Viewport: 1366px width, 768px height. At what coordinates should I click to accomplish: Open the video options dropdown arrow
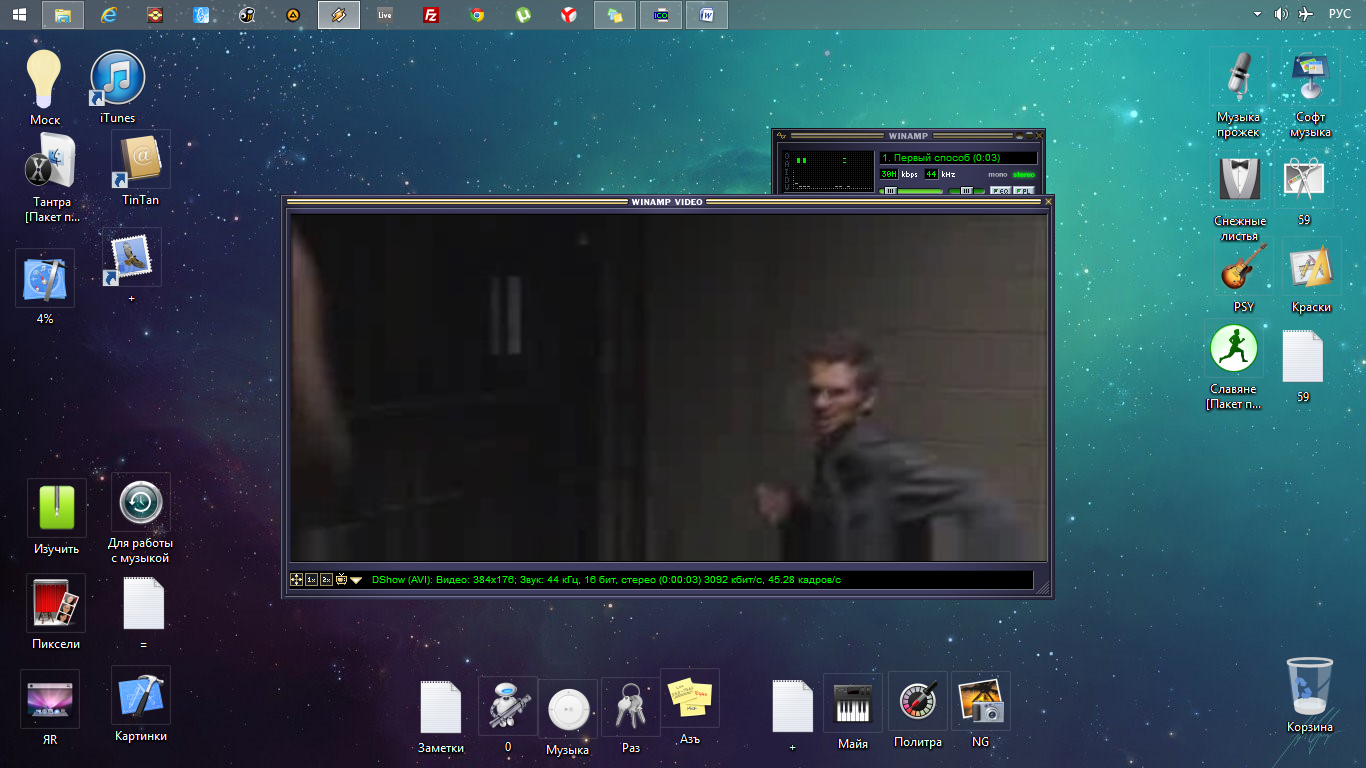click(x=356, y=580)
